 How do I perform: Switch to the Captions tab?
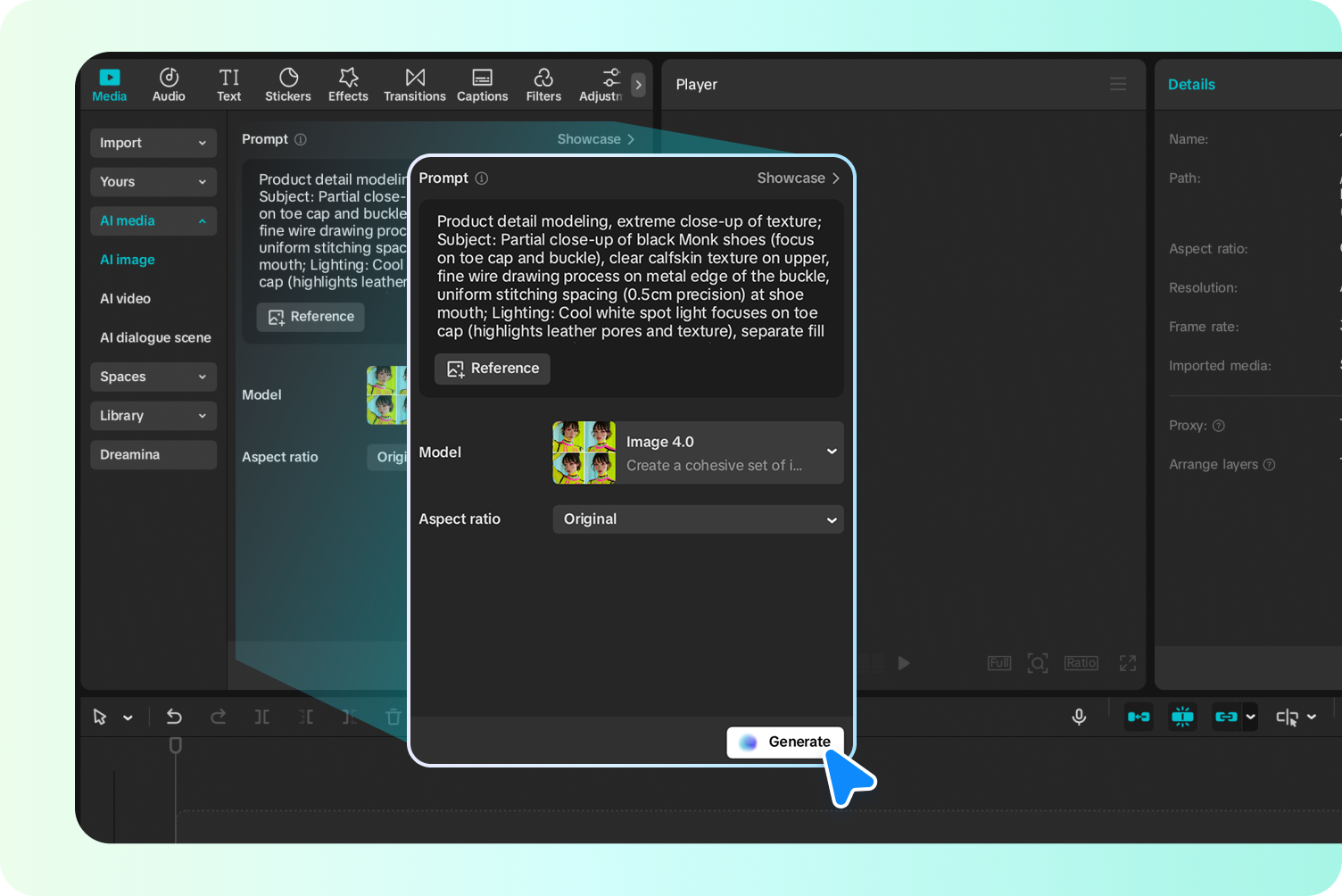[x=482, y=84]
